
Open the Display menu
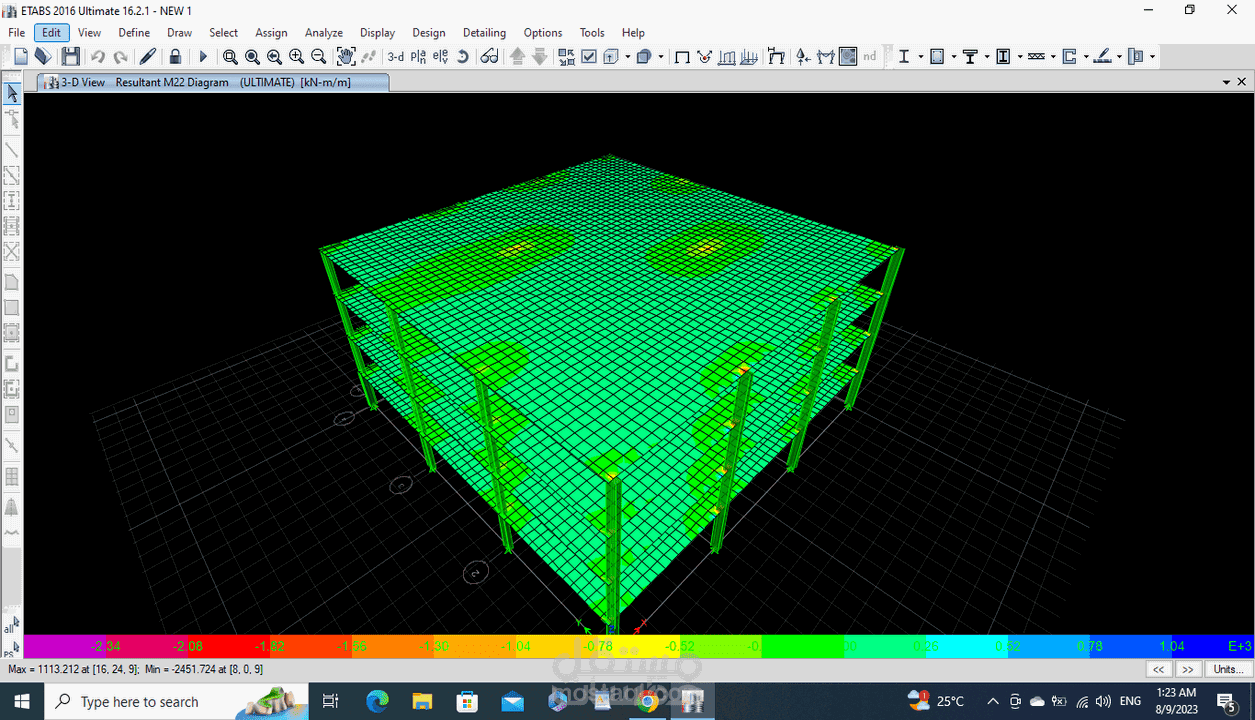[x=377, y=33]
